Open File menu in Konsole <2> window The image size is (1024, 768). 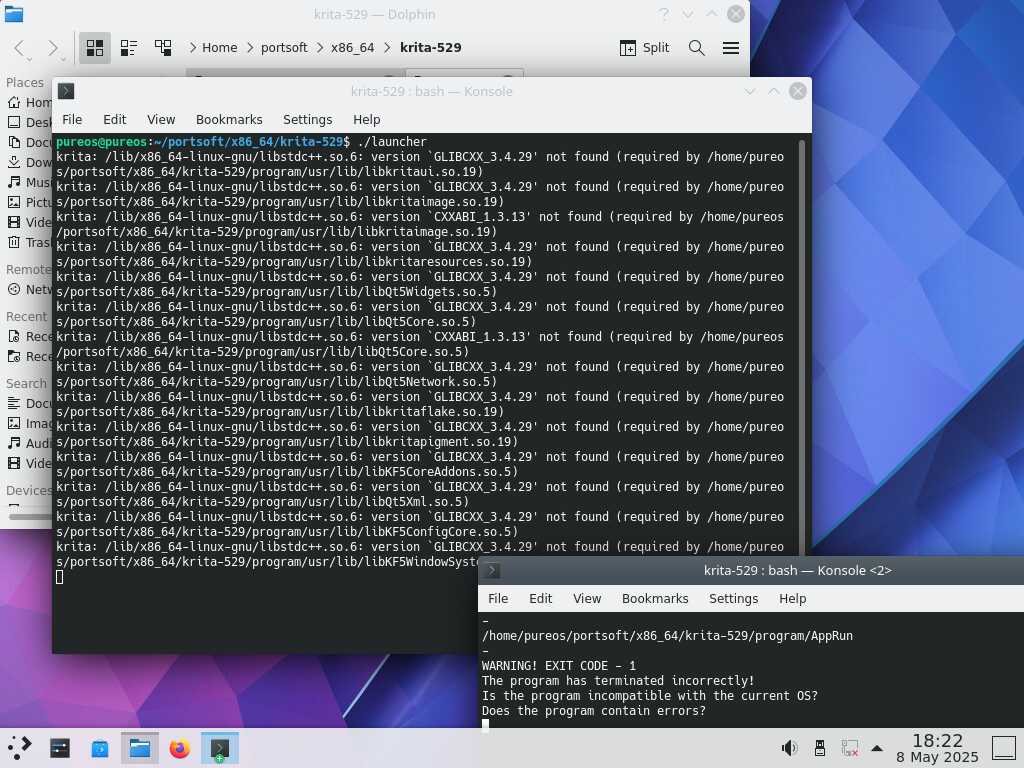498,598
